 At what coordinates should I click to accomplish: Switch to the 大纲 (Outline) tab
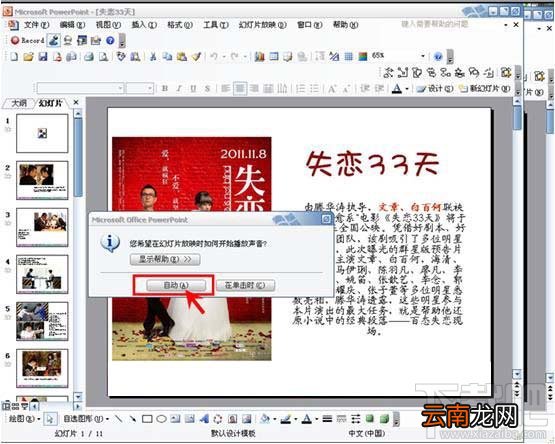tap(19, 103)
